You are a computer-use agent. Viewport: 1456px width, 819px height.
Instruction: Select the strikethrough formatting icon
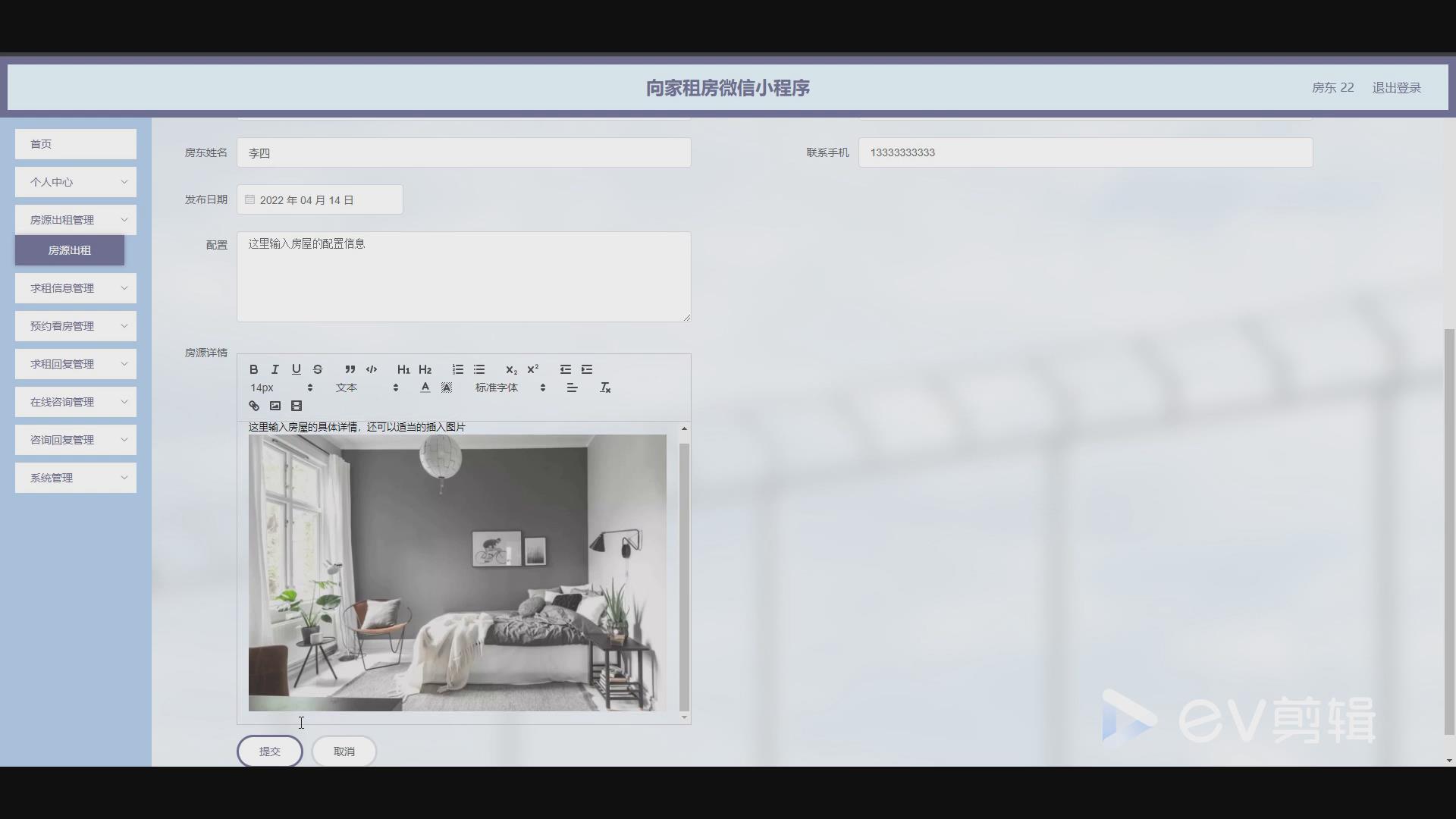pos(317,369)
